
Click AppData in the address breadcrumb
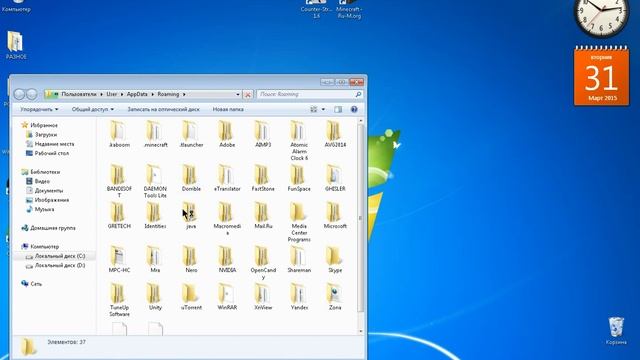(137, 94)
